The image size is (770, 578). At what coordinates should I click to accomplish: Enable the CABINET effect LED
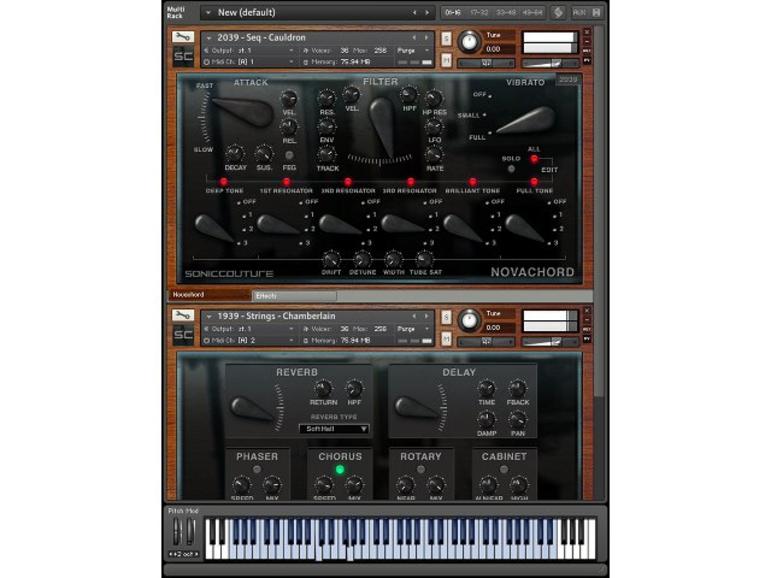503,469
